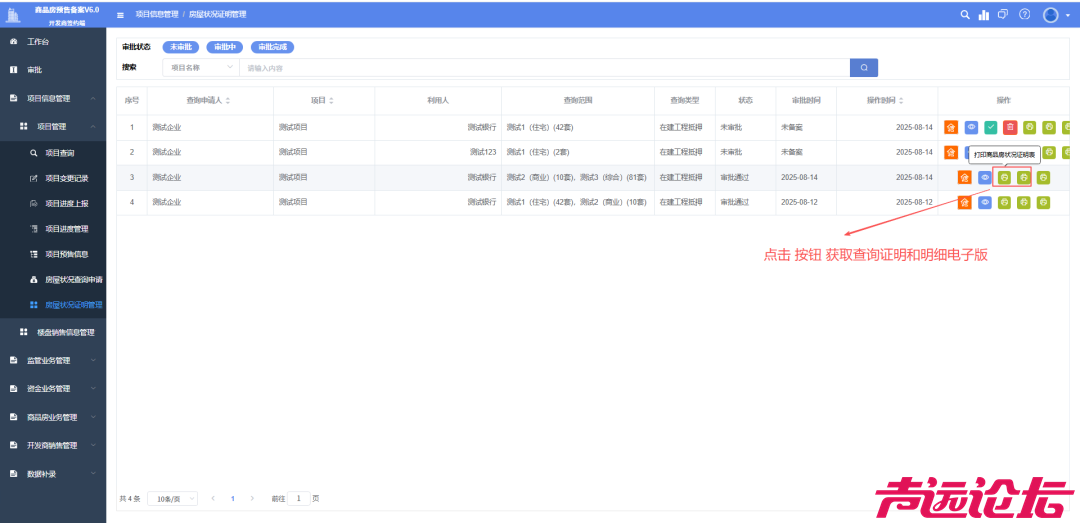Open the 项目名称 search field dropdown
The image size is (1080, 523).
click(x=200, y=67)
